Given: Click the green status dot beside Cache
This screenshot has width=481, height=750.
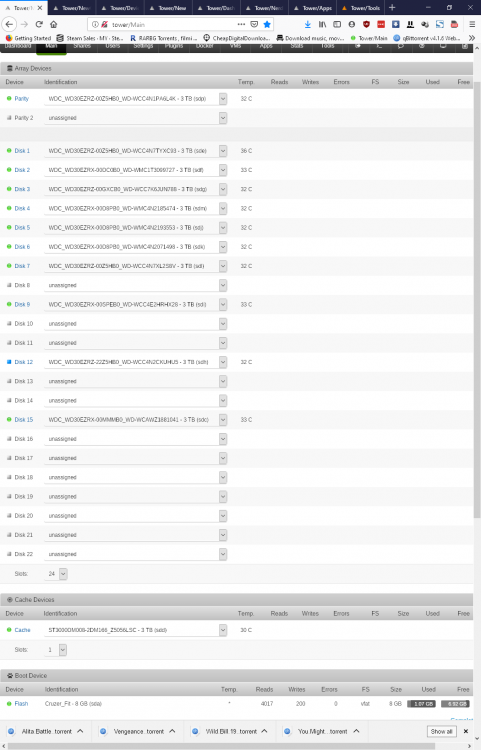Looking at the screenshot, I should (9, 630).
